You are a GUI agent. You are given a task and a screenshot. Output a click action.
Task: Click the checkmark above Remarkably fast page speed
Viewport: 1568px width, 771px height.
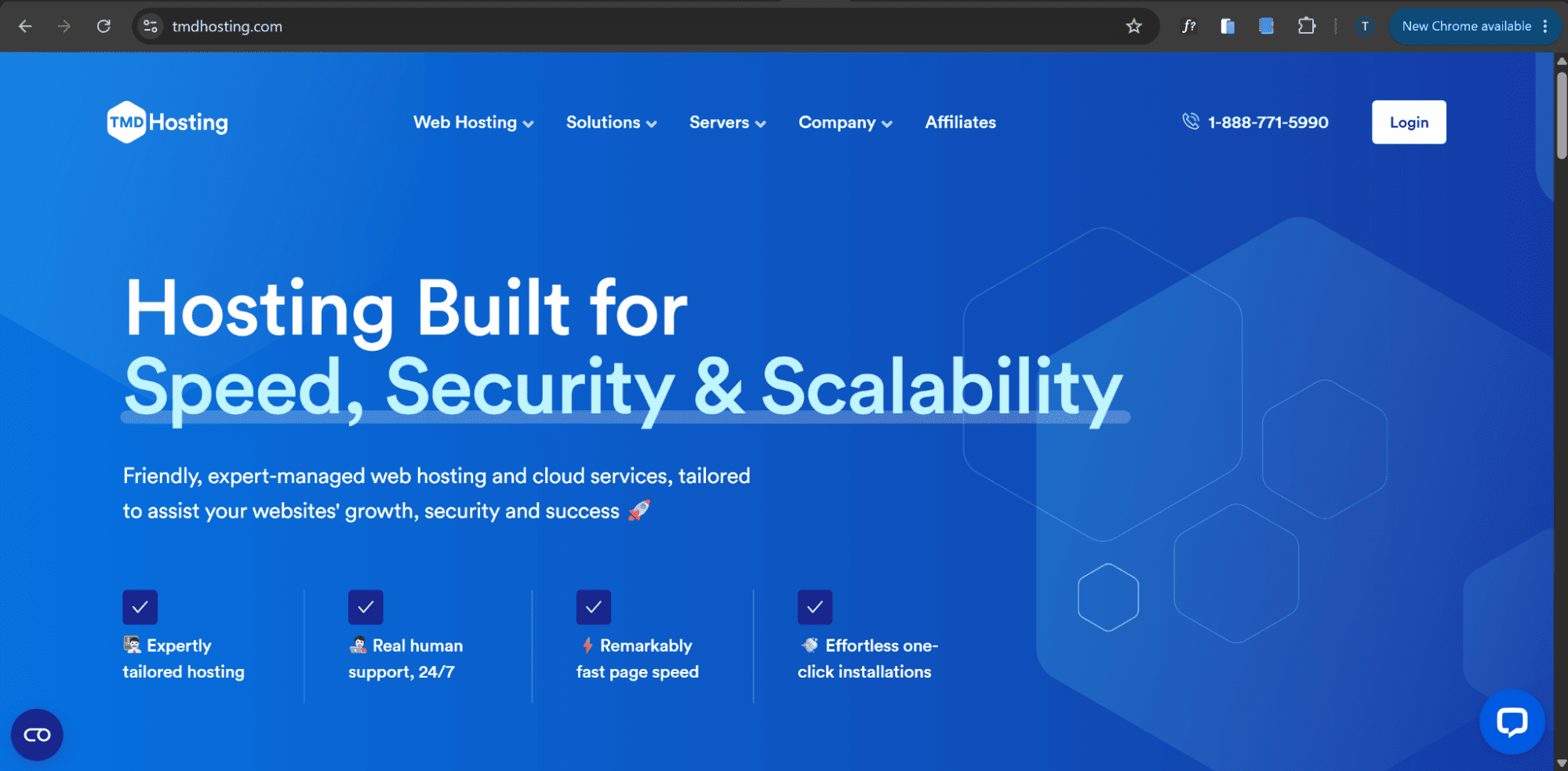594,607
